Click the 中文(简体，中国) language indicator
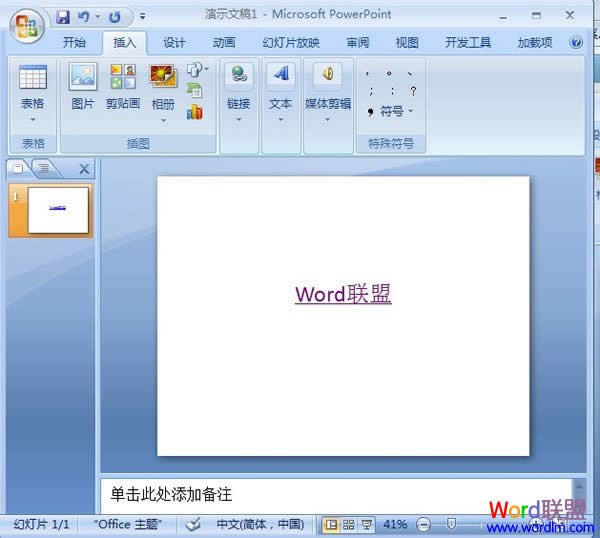 pyautogui.click(x=260, y=524)
